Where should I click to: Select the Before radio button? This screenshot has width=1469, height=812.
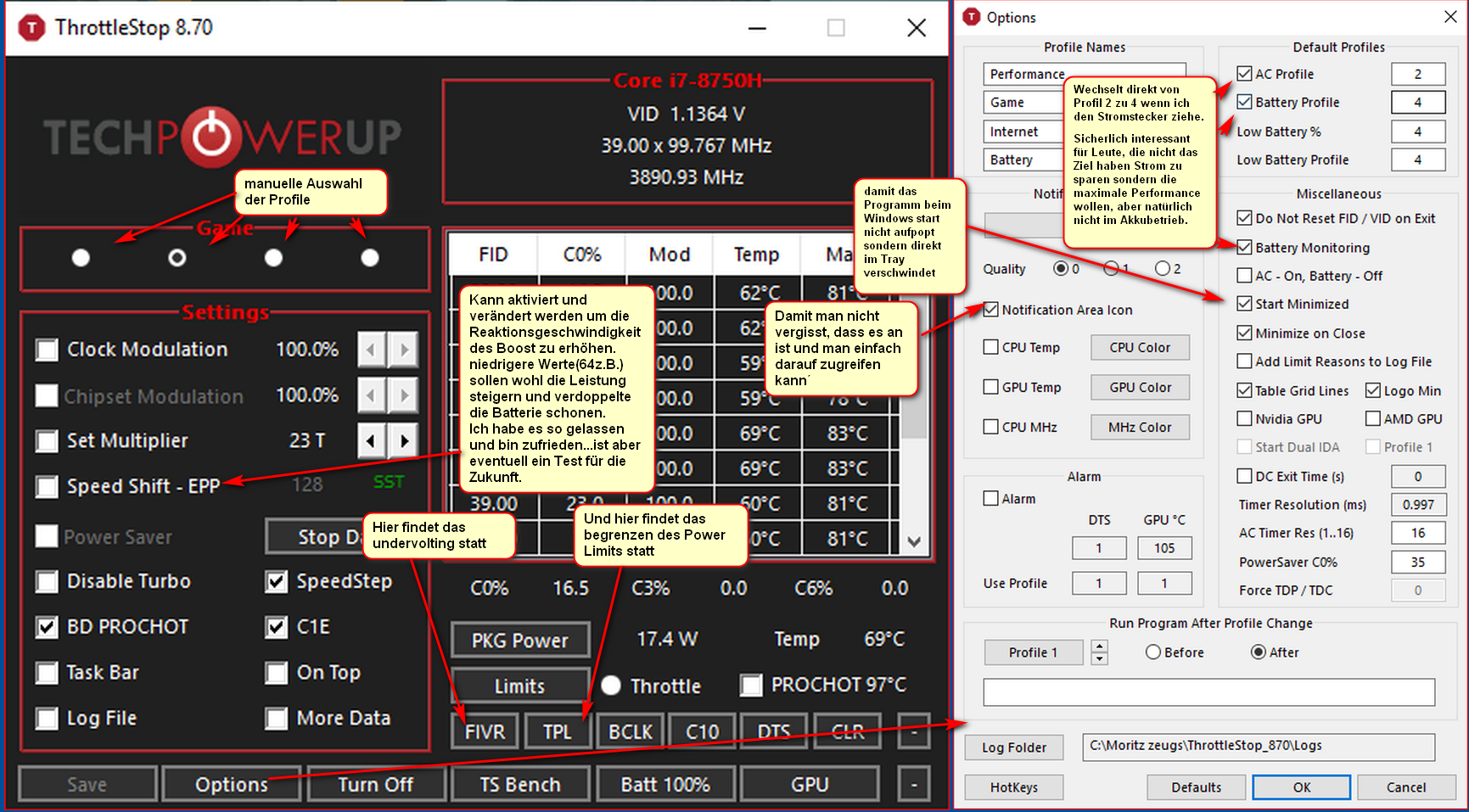[x=1152, y=652]
